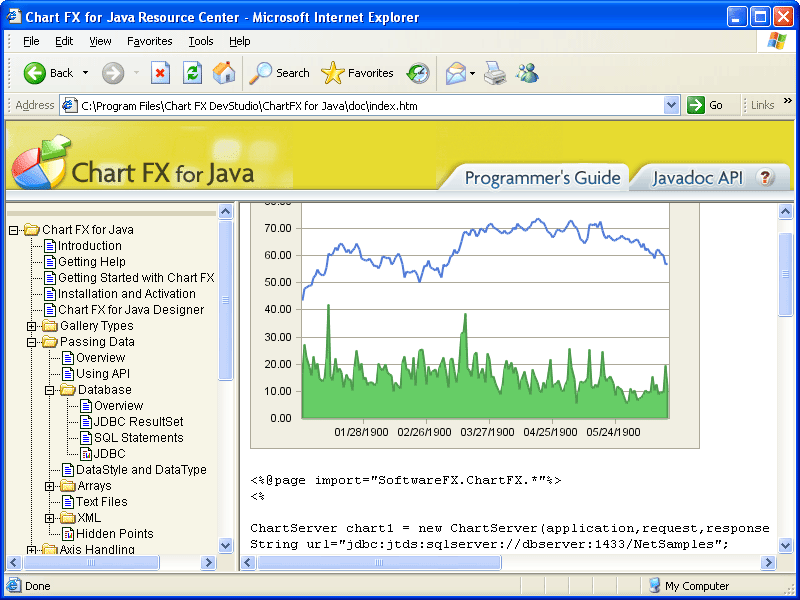
Task: Open the Mail toolbar icon
Action: coord(455,73)
